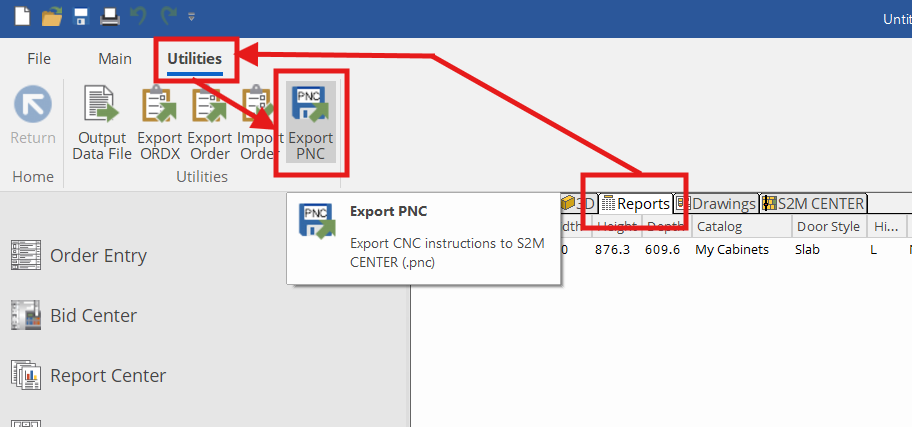912x427 pixels.
Task: Open Order Entry in the sidebar
Action: (98, 256)
